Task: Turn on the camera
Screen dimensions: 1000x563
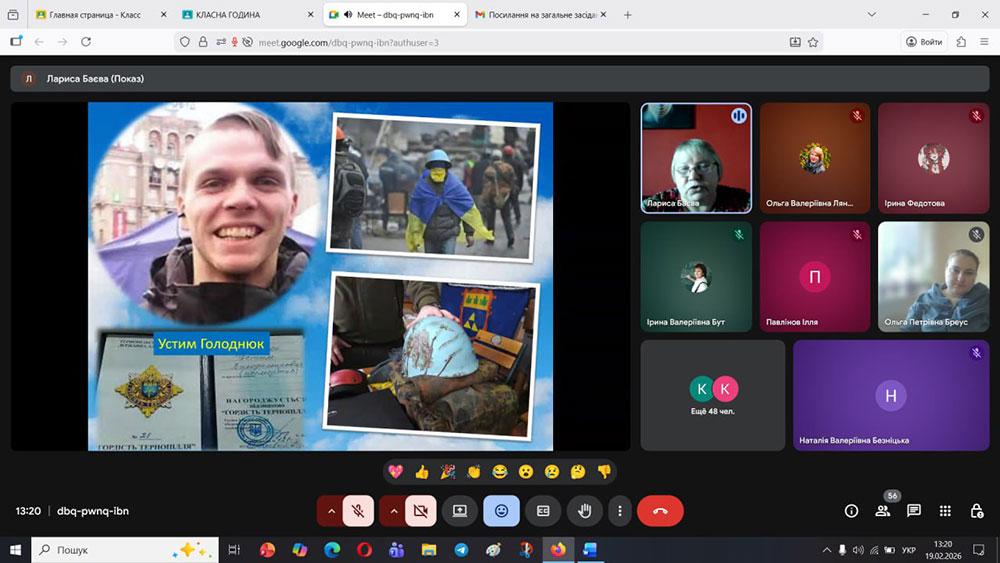Action: click(420, 511)
